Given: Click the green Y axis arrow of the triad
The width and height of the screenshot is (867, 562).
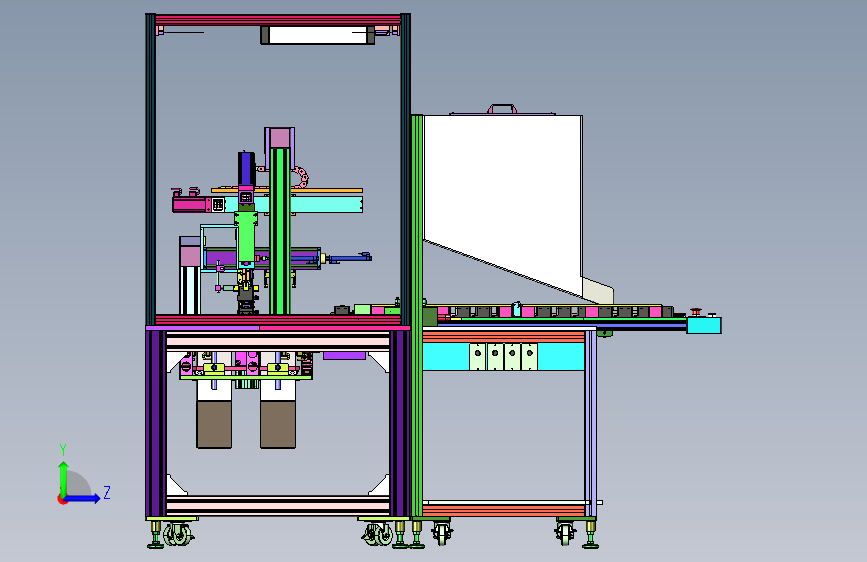Looking at the screenshot, I should tap(64, 478).
